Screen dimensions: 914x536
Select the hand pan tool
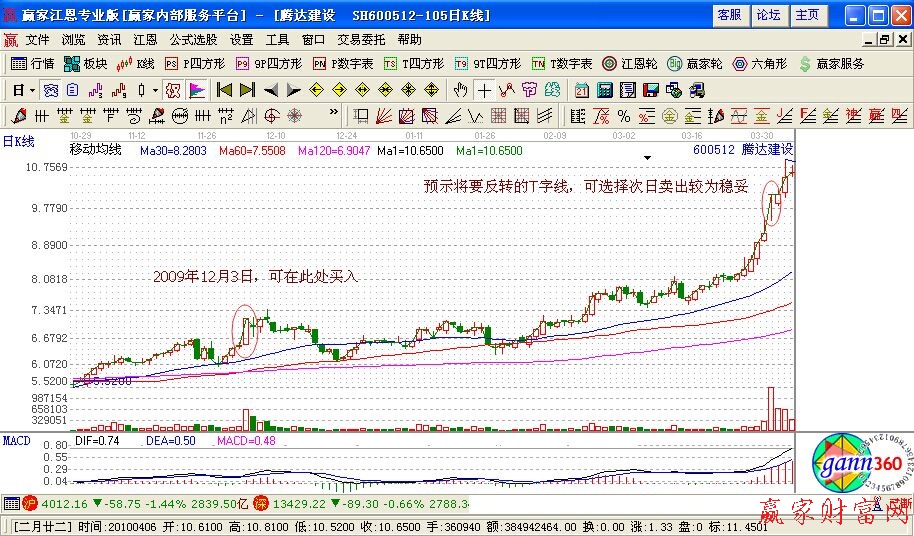point(460,89)
